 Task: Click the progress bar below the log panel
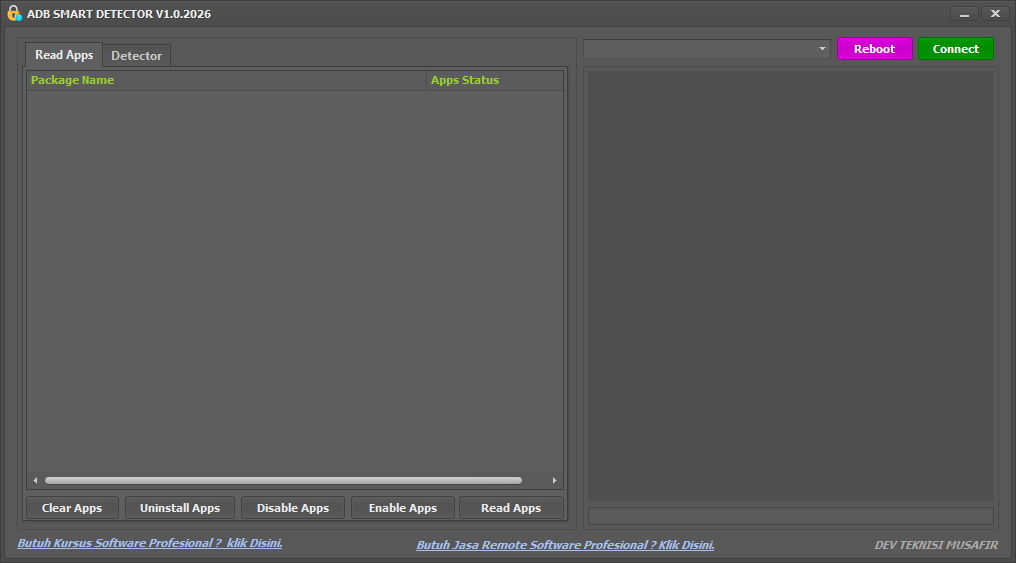(x=790, y=516)
